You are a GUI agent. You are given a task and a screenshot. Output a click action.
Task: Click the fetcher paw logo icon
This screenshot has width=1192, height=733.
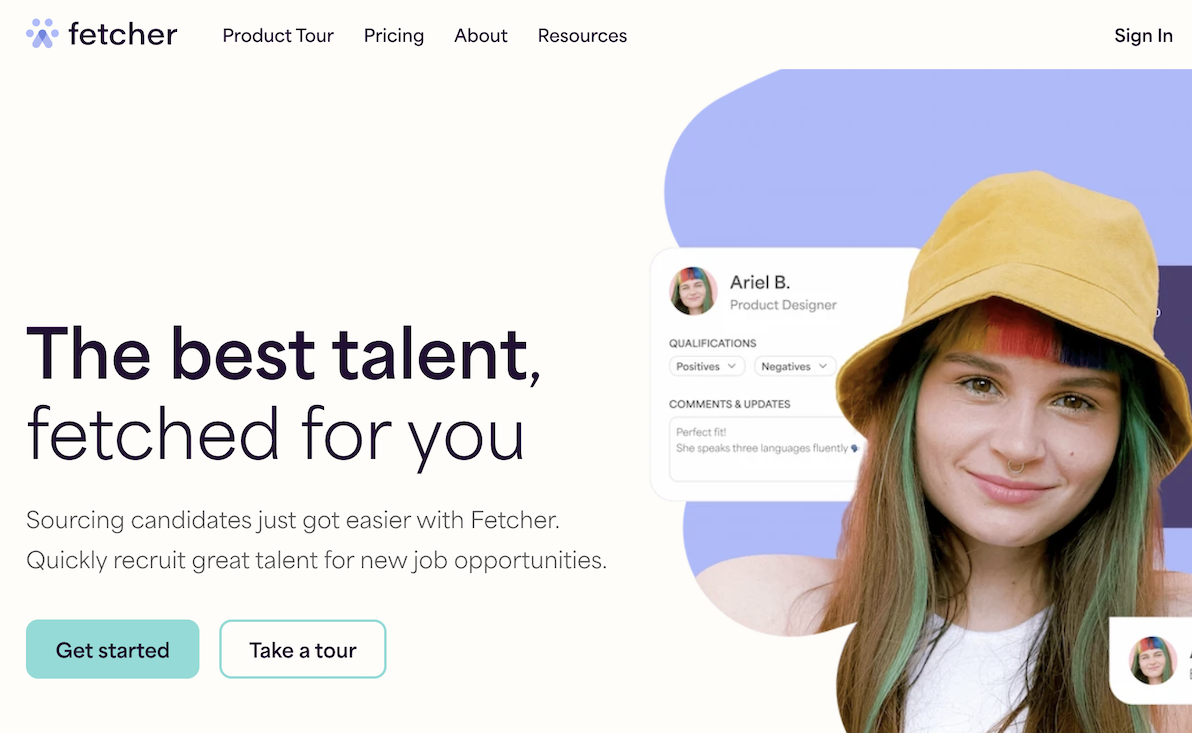(40, 34)
